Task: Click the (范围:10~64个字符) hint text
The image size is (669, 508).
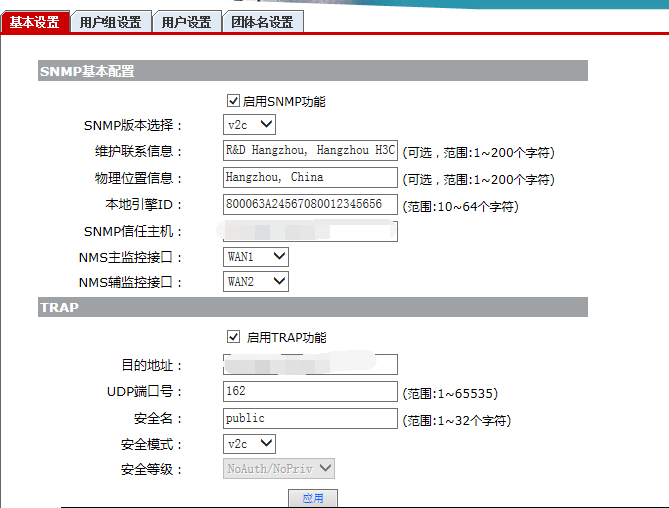Action: (x=460, y=207)
